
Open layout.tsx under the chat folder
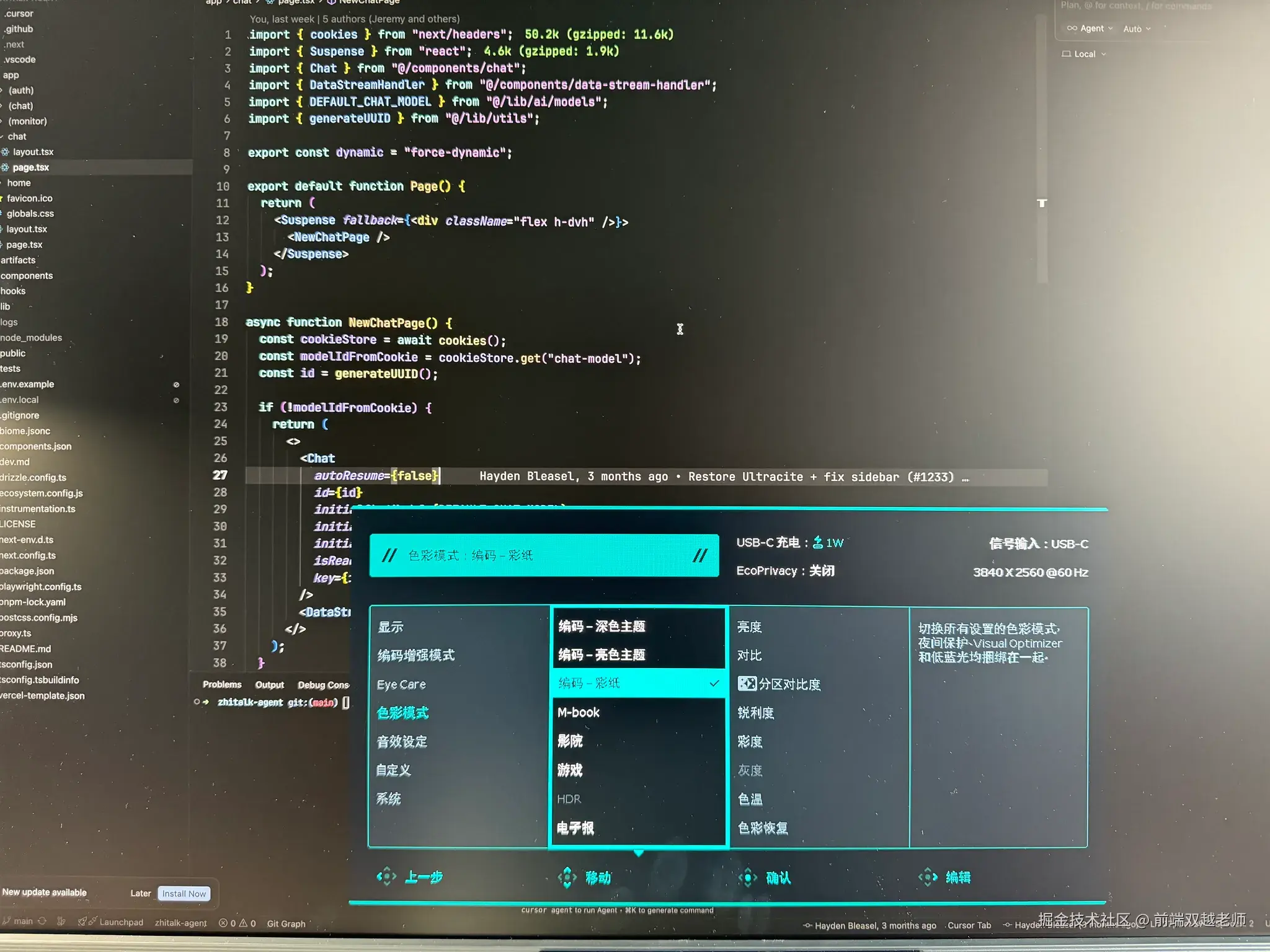pyautogui.click(x=33, y=152)
